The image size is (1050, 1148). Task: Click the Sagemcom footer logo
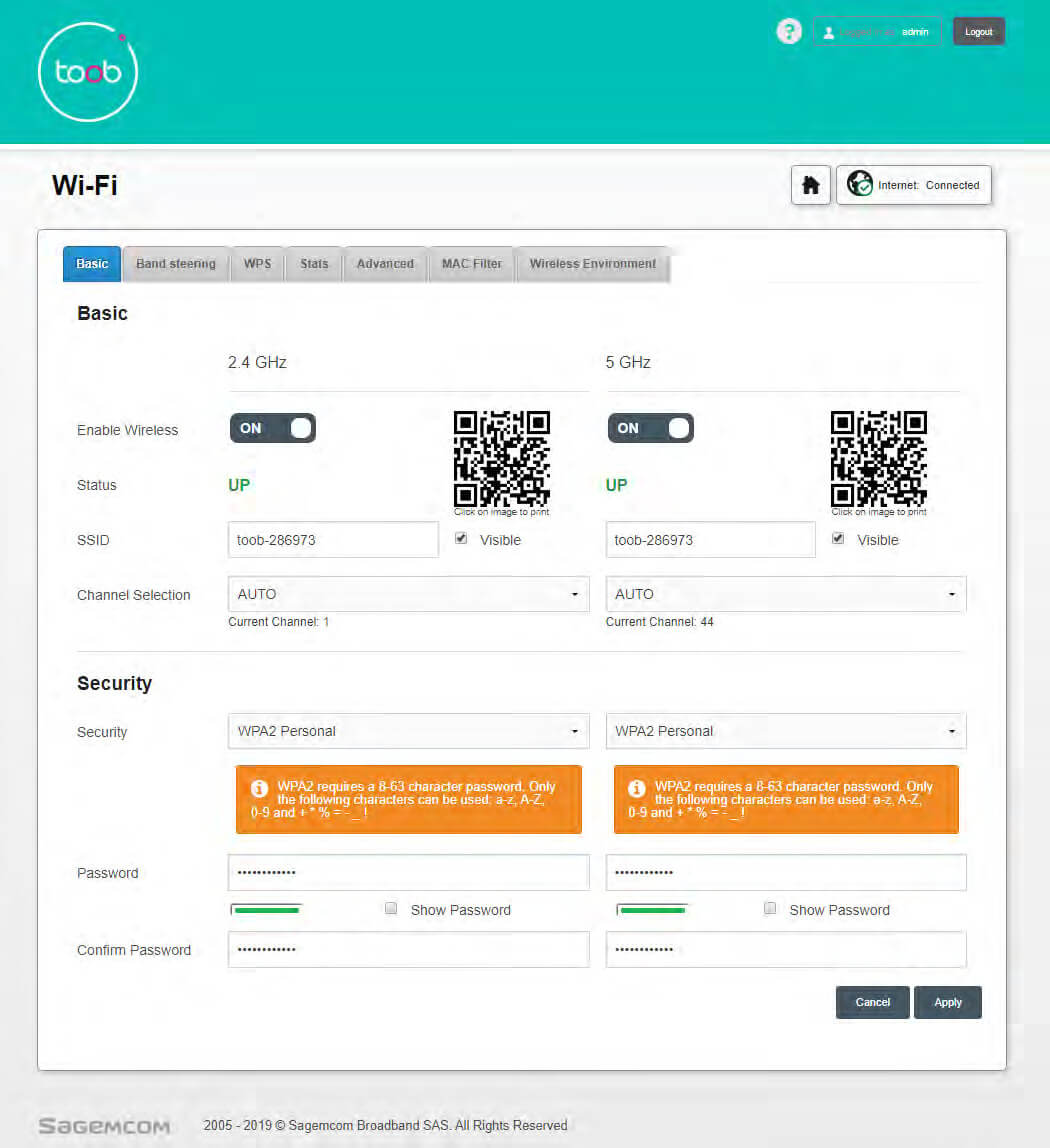click(x=104, y=1125)
